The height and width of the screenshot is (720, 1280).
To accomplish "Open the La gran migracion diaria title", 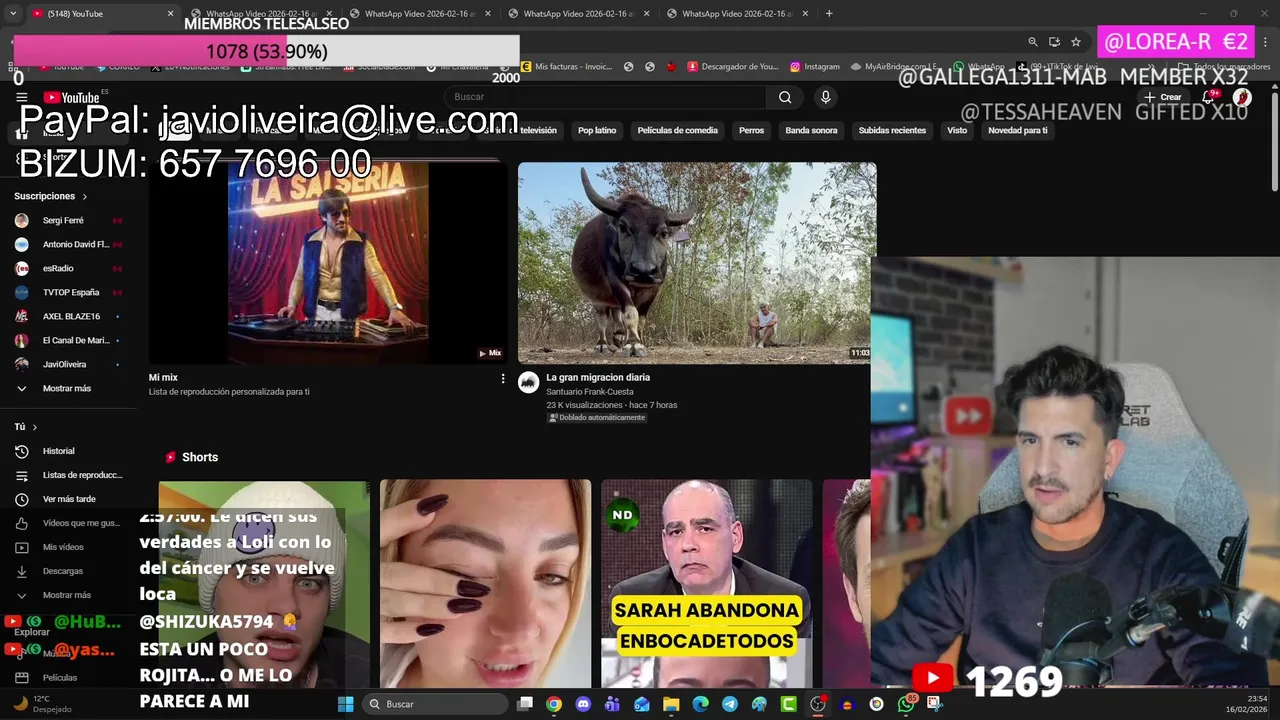I will pyautogui.click(x=598, y=377).
